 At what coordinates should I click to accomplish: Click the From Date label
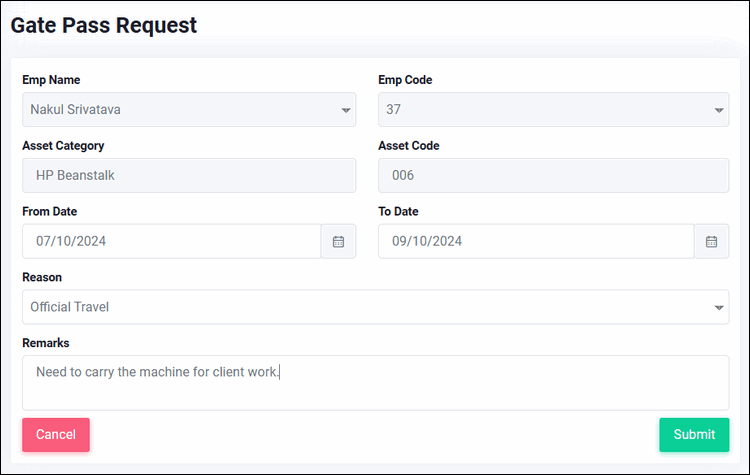click(x=50, y=211)
